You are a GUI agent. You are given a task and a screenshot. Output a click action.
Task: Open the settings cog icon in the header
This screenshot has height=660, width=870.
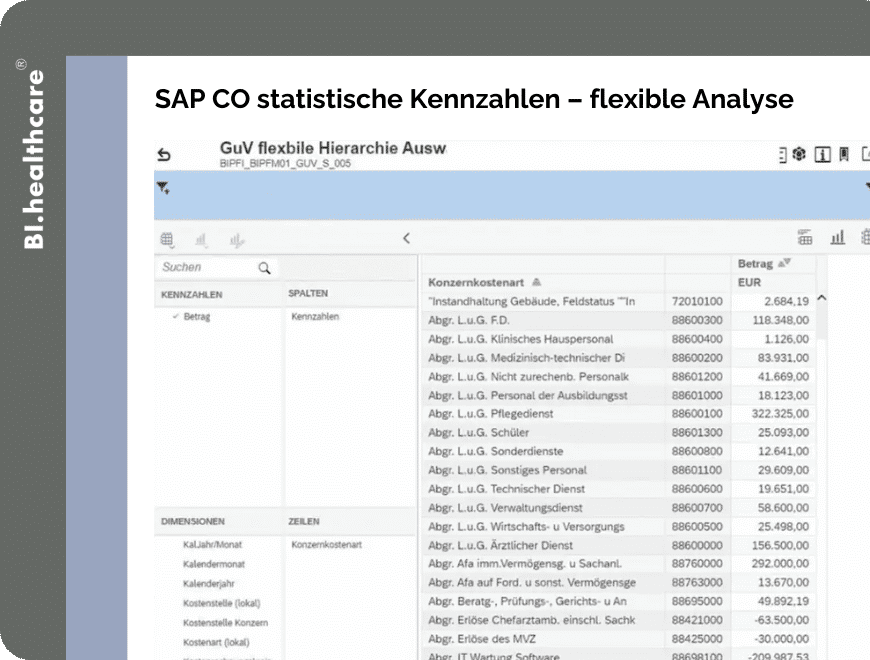(x=799, y=154)
